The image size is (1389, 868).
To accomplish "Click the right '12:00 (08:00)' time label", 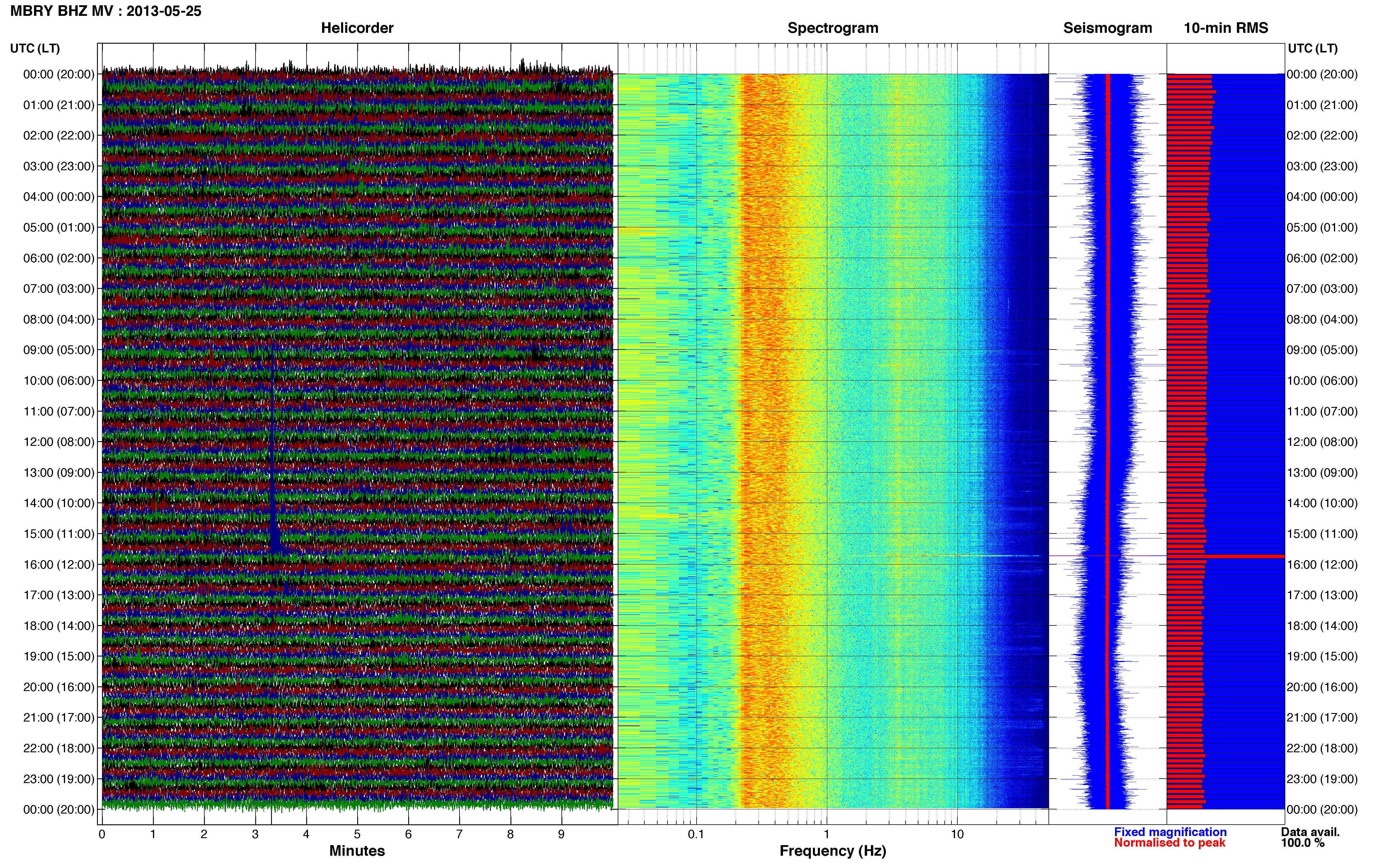I will 1322,442.
